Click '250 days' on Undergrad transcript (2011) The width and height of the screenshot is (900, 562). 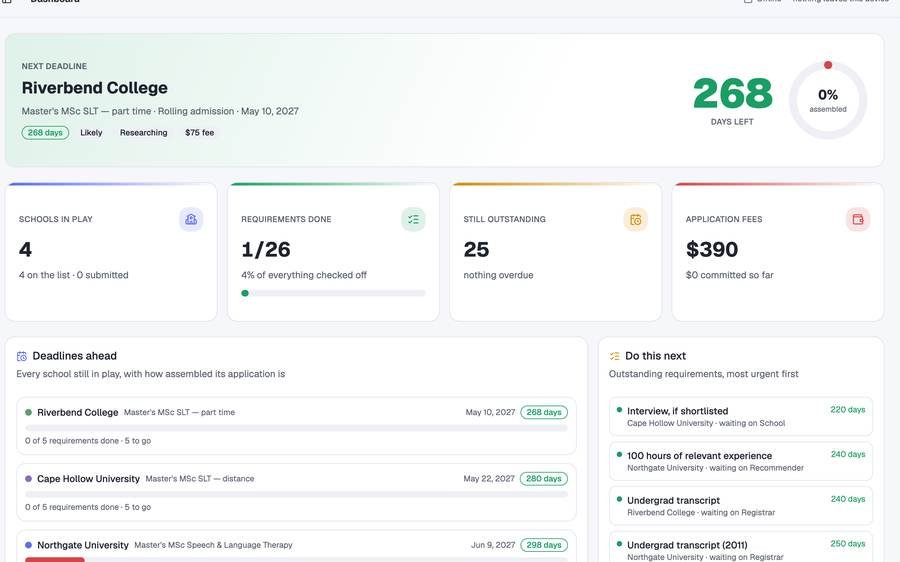848,544
